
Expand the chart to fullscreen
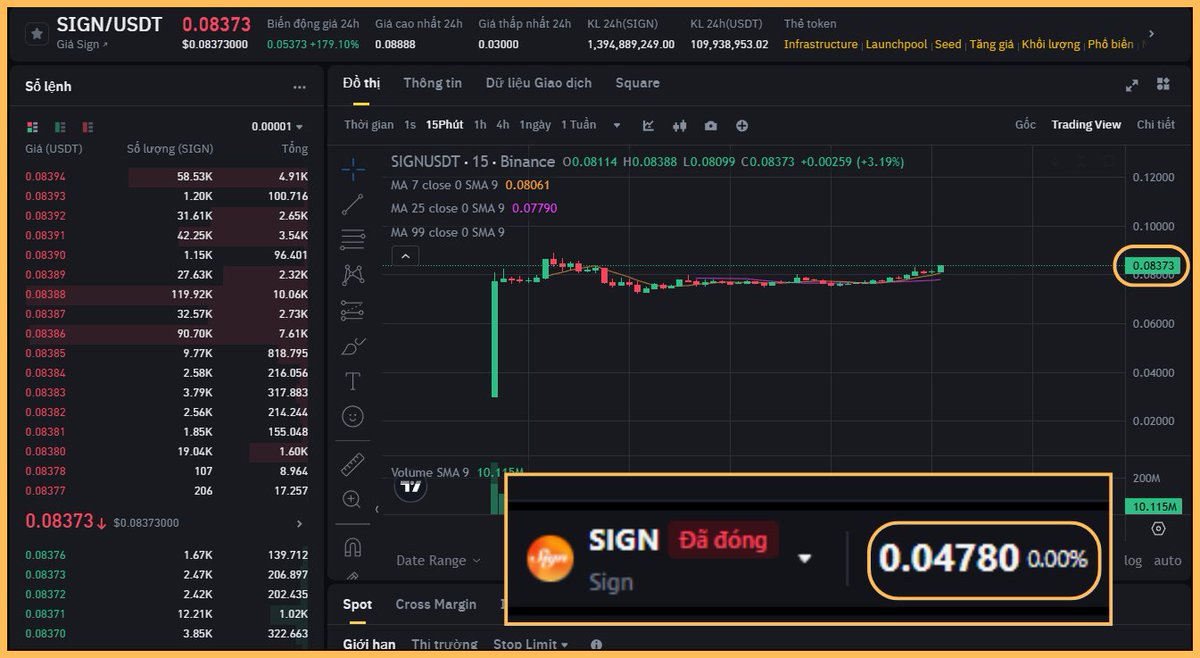pos(1132,85)
